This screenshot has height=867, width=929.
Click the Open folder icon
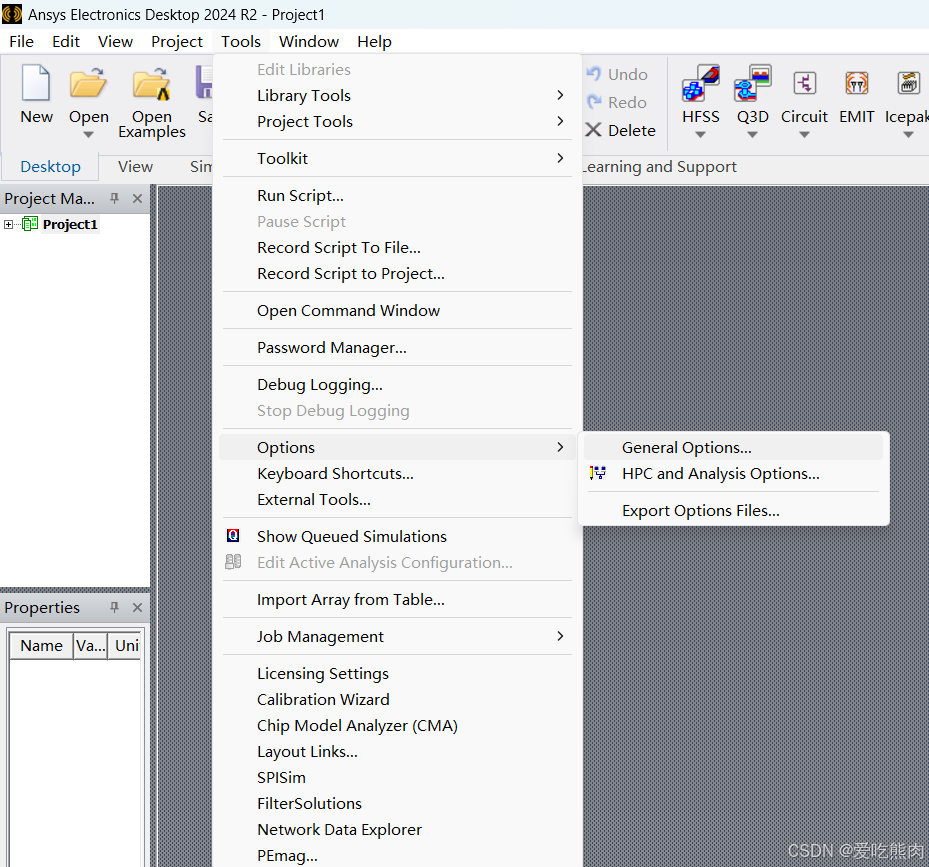click(x=88, y=83)
